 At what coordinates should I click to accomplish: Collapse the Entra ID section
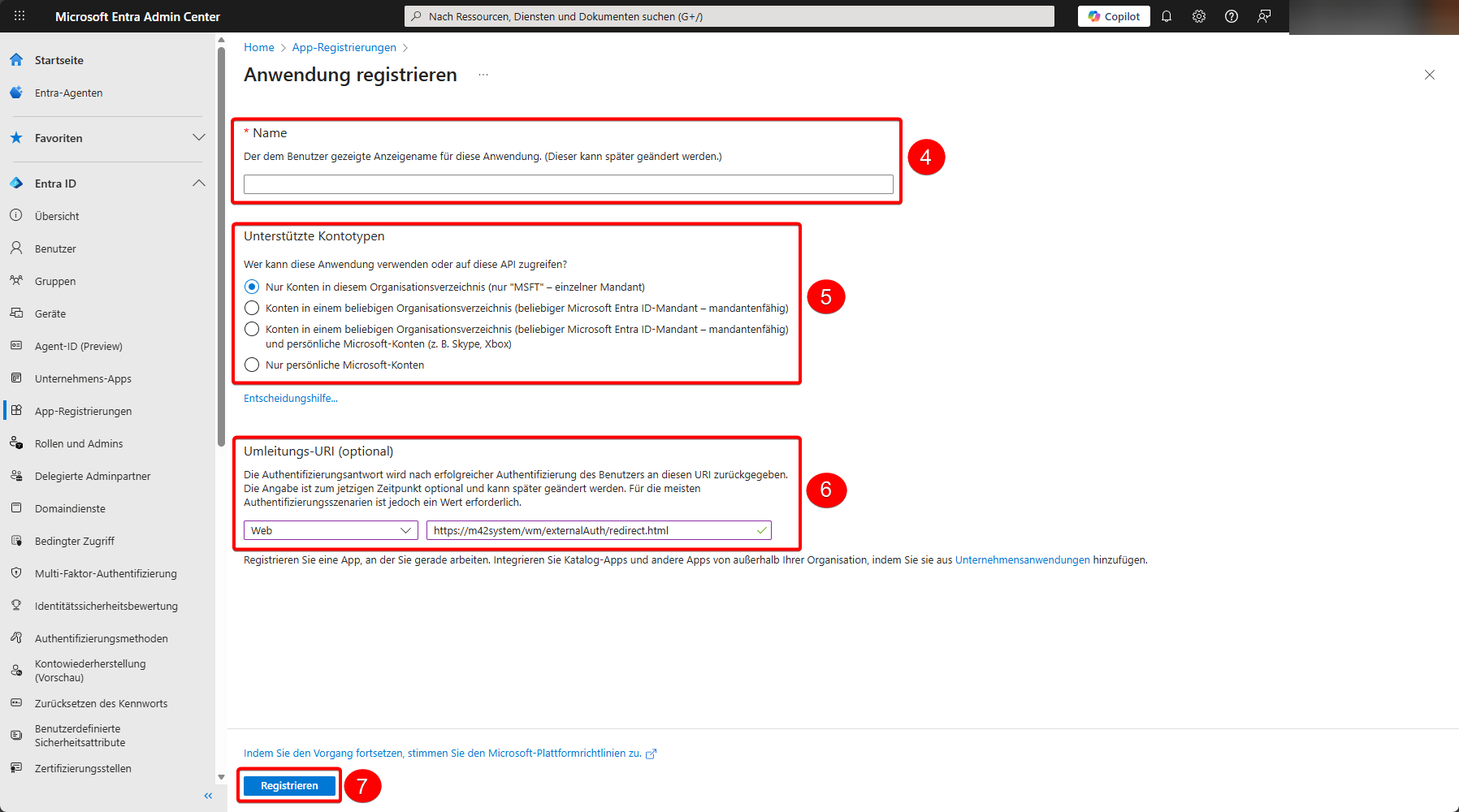coord(198,184)
